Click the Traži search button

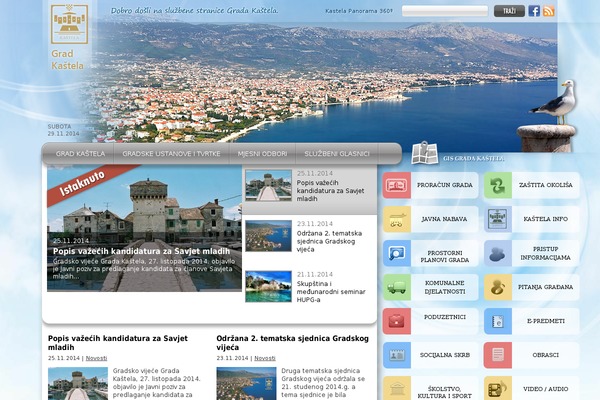(x=509, y=11)
